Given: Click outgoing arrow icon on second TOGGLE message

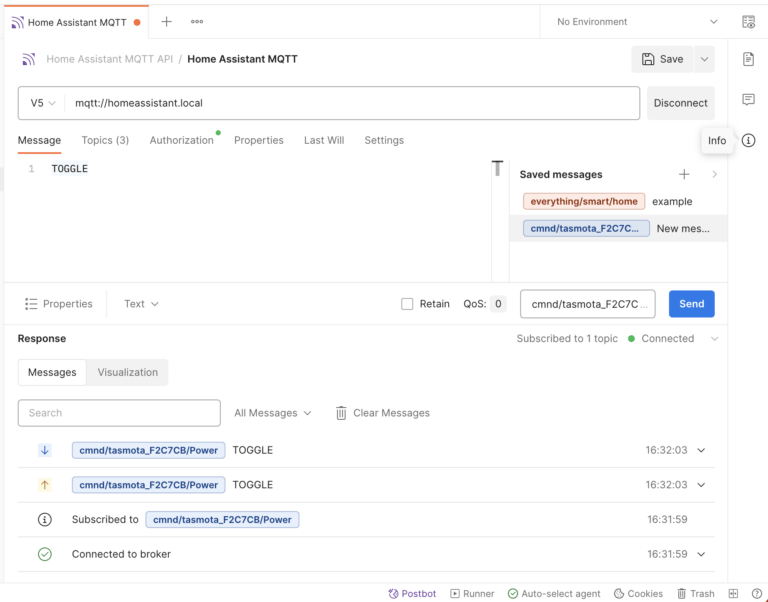Looking at the screenshot, I should click(x=45, y=485).
